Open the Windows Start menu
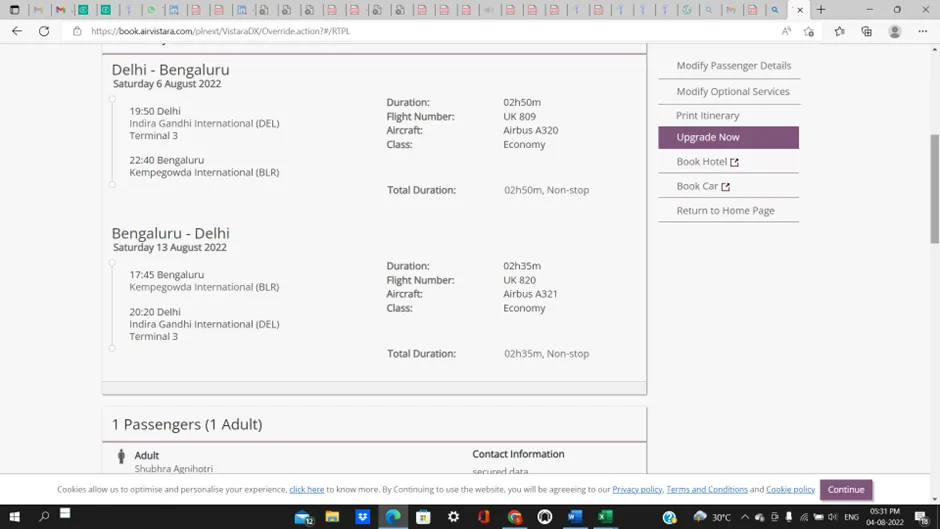Image resolution: width=940 pixels, height=529 pixels. pyautogui.click(x=14, y=516)
